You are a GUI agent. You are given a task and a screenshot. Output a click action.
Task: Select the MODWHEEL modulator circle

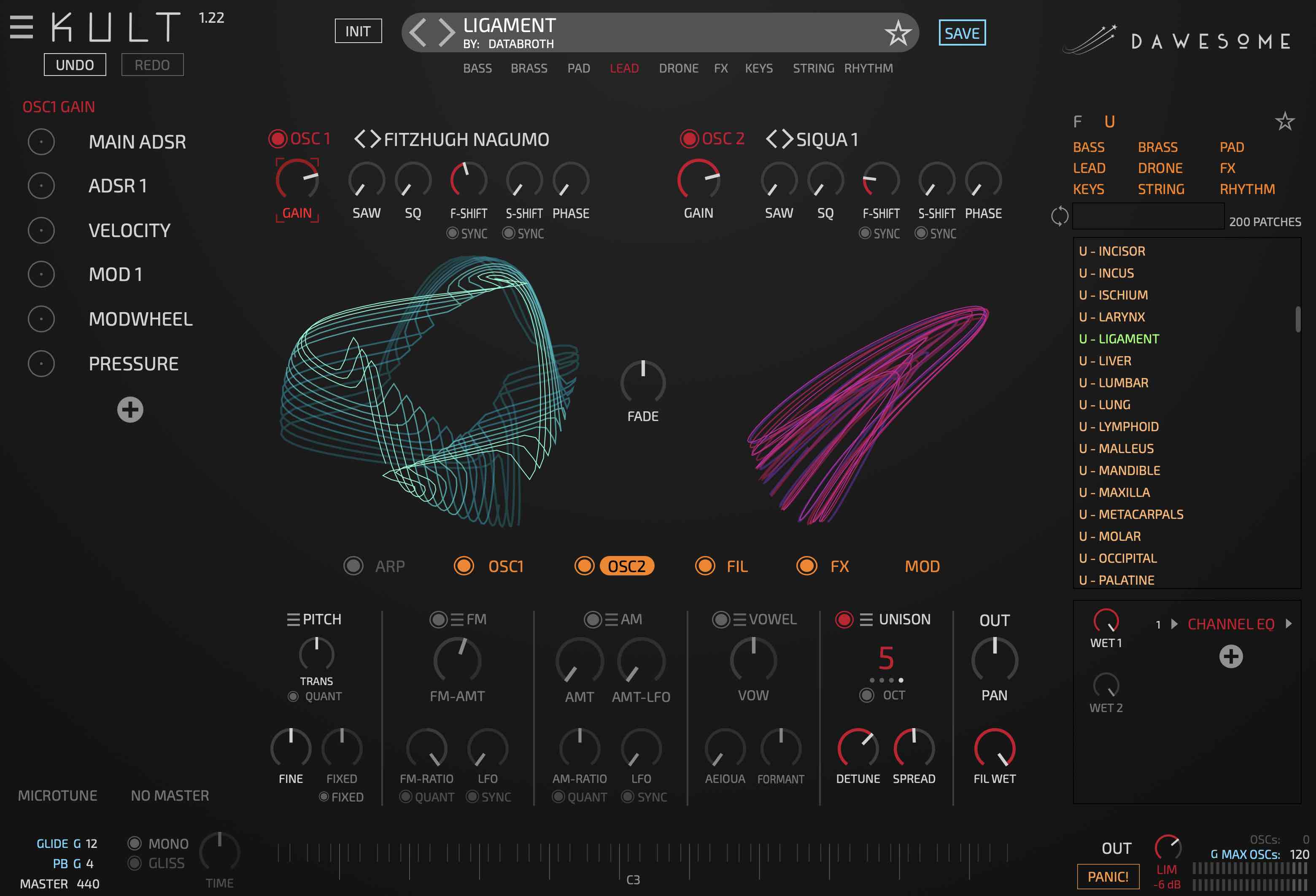(x=41, y=319)
